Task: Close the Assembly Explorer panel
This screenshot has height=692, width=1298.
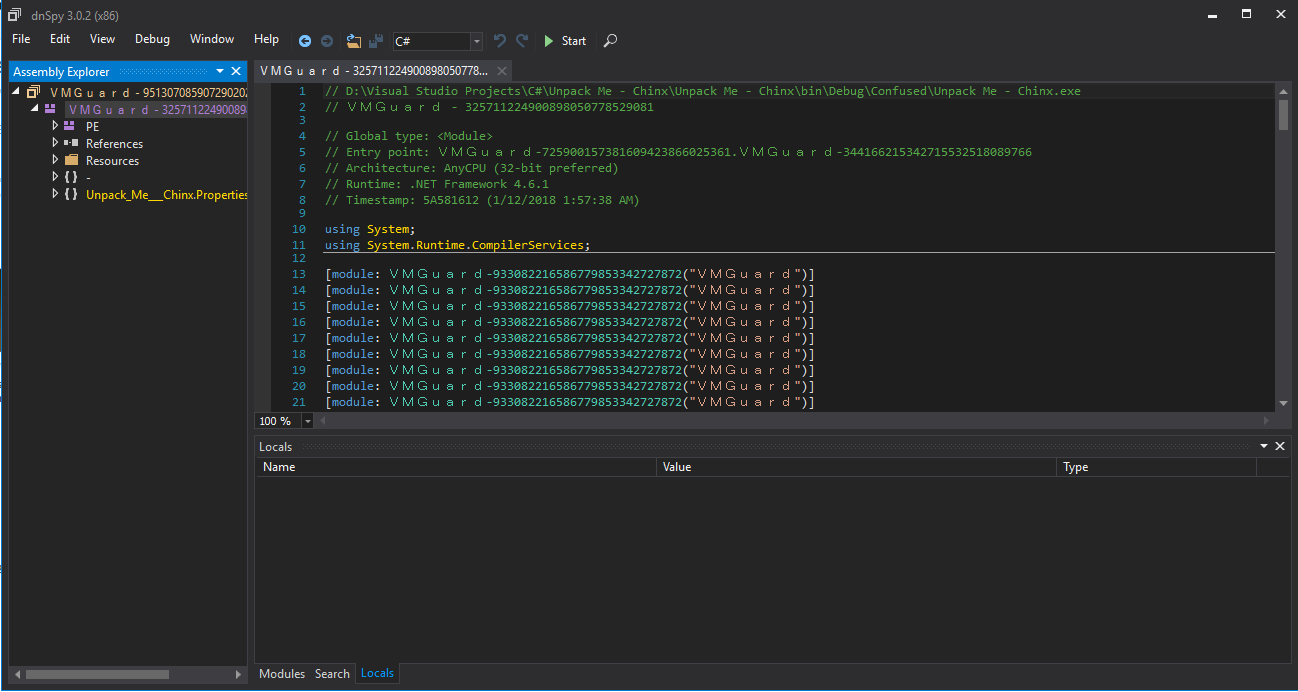Action: click(236, 71)
